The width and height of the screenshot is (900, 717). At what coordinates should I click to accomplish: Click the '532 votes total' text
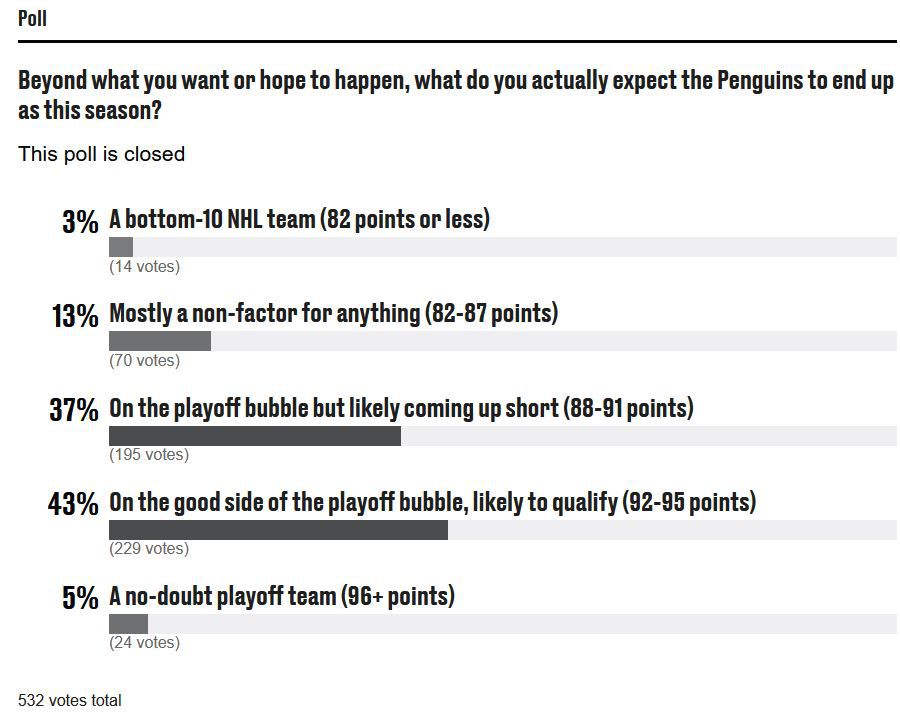[70, 700]
